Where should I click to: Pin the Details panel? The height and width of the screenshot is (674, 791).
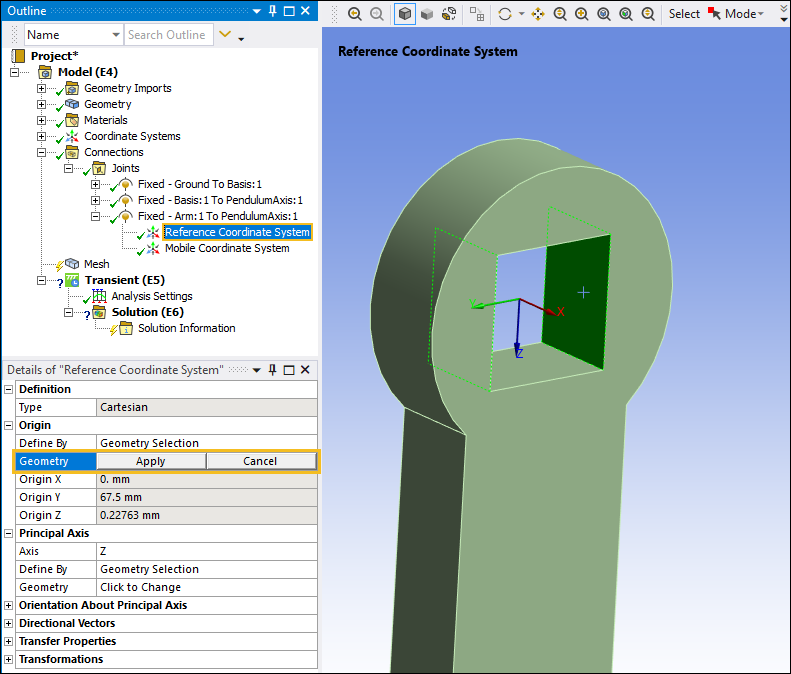pos(271,370)
